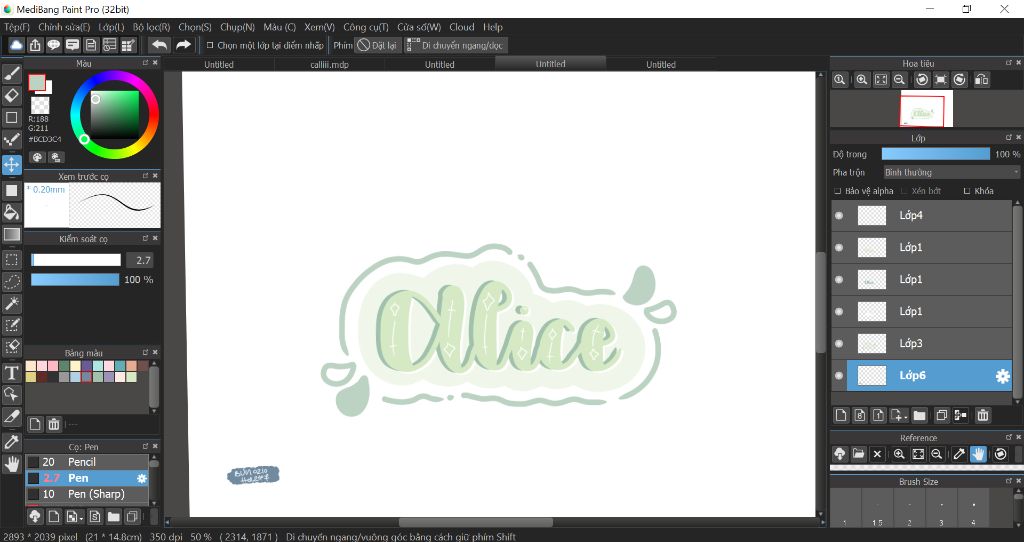
Task: Open the Pha trộn blend mode dropdown
Action: click(x=951, y=172)
